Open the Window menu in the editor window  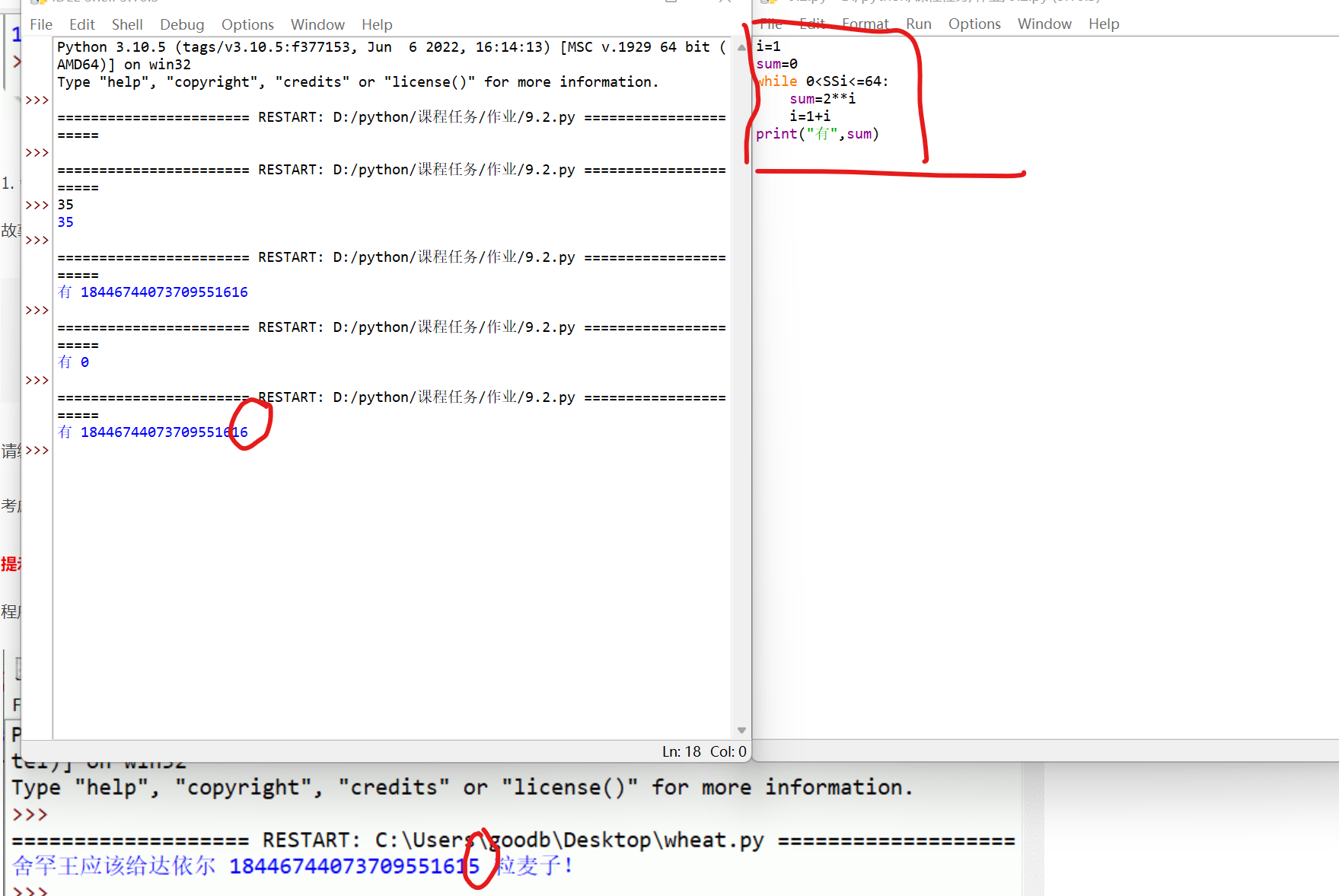tap(1044, 24)
